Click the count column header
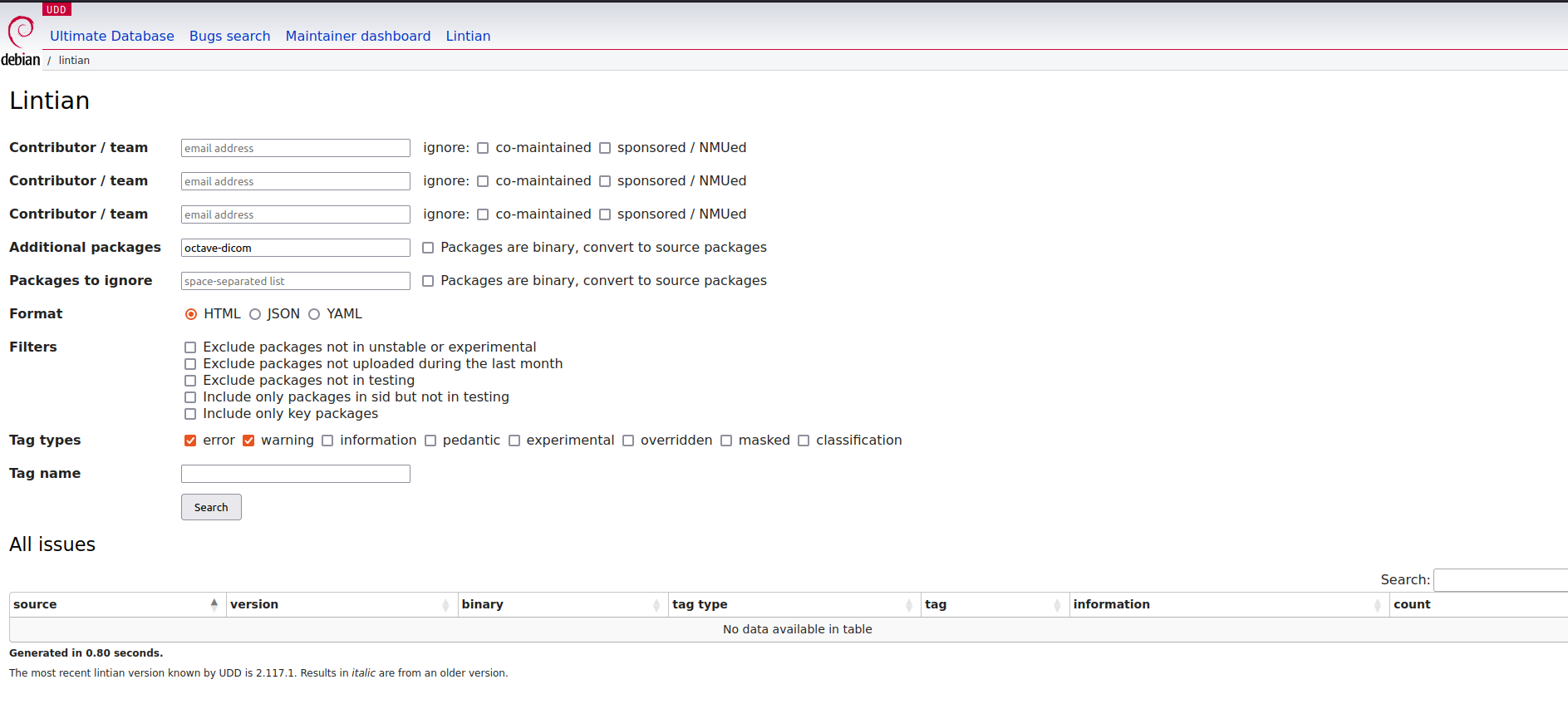Viewport: 1568px width, 709px height. click(x=1478, y=604)
